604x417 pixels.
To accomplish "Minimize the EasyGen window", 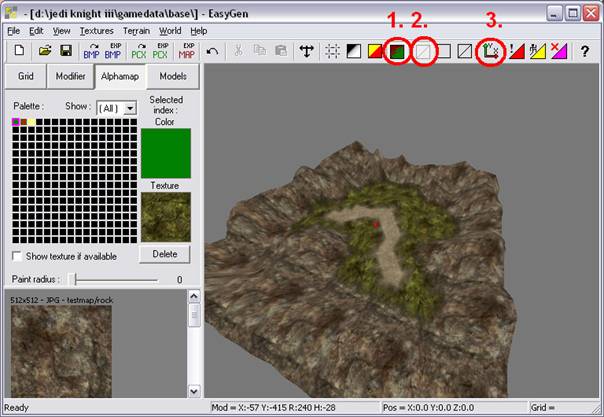I will point(554,13).
